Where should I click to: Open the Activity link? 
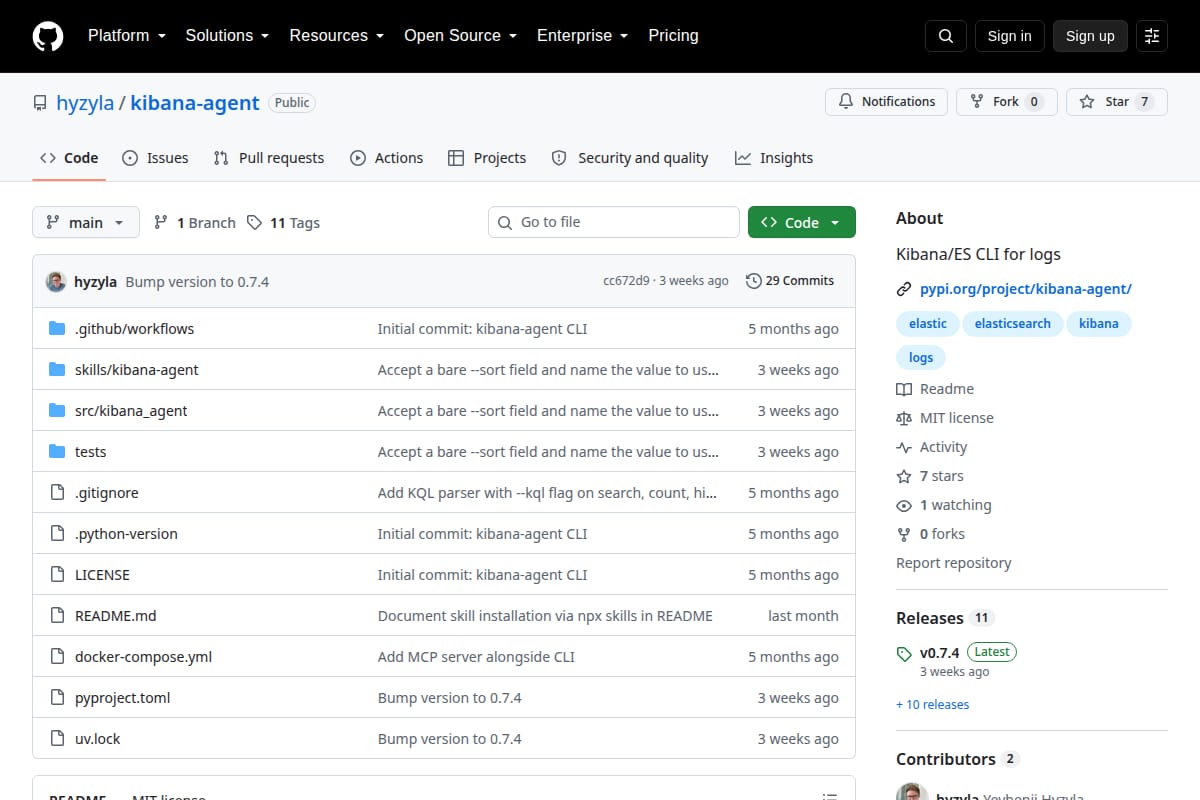tap(932, 447)
